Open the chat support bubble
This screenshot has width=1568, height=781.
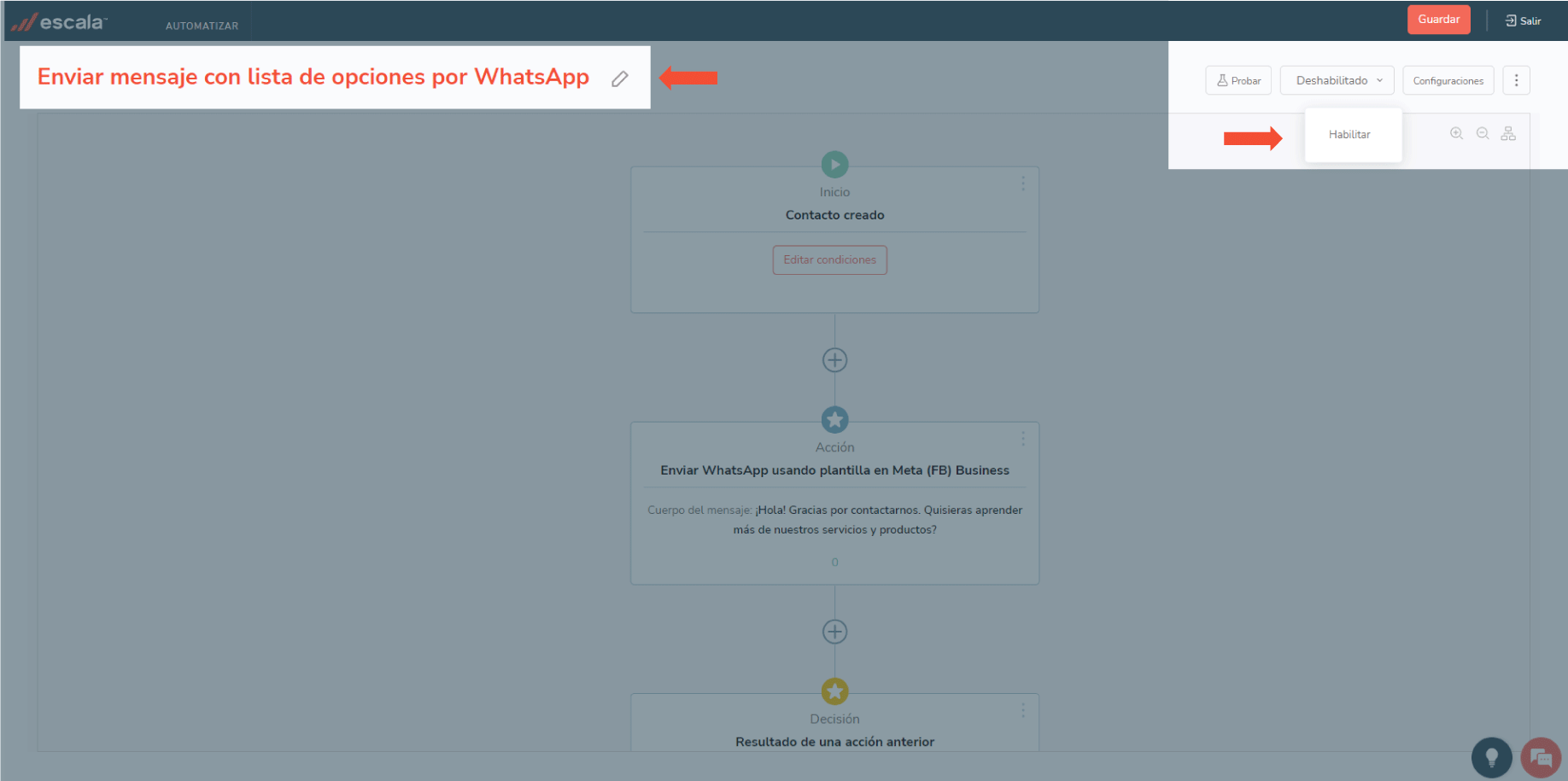1541,757
